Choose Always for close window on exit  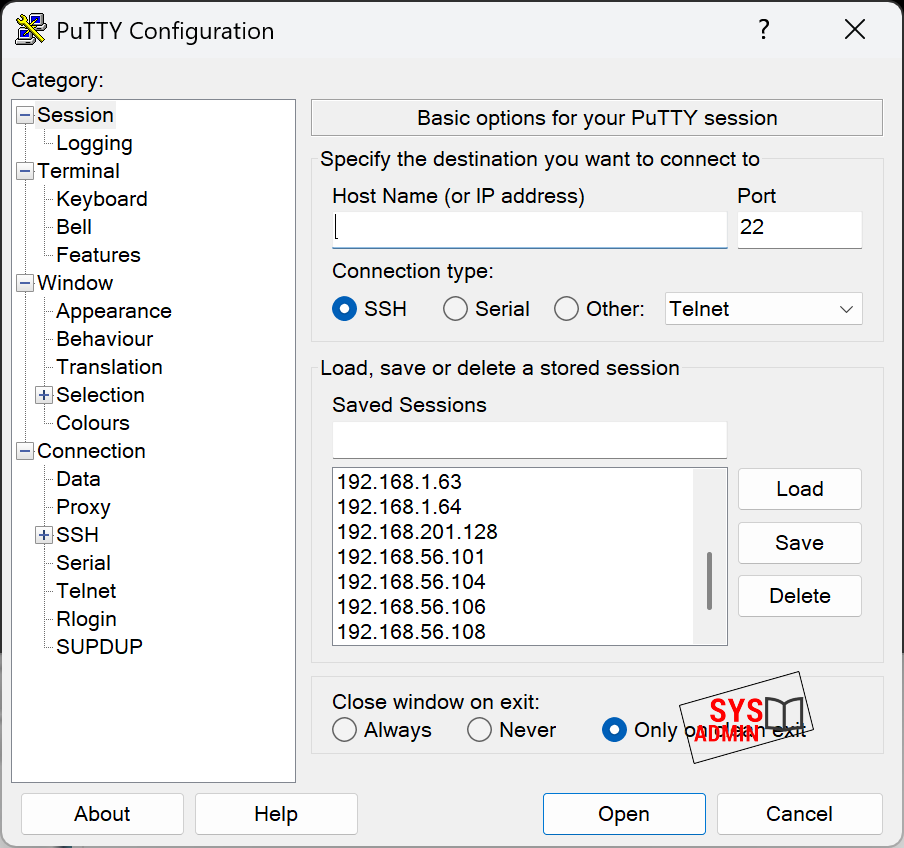(x=344, y=730)
